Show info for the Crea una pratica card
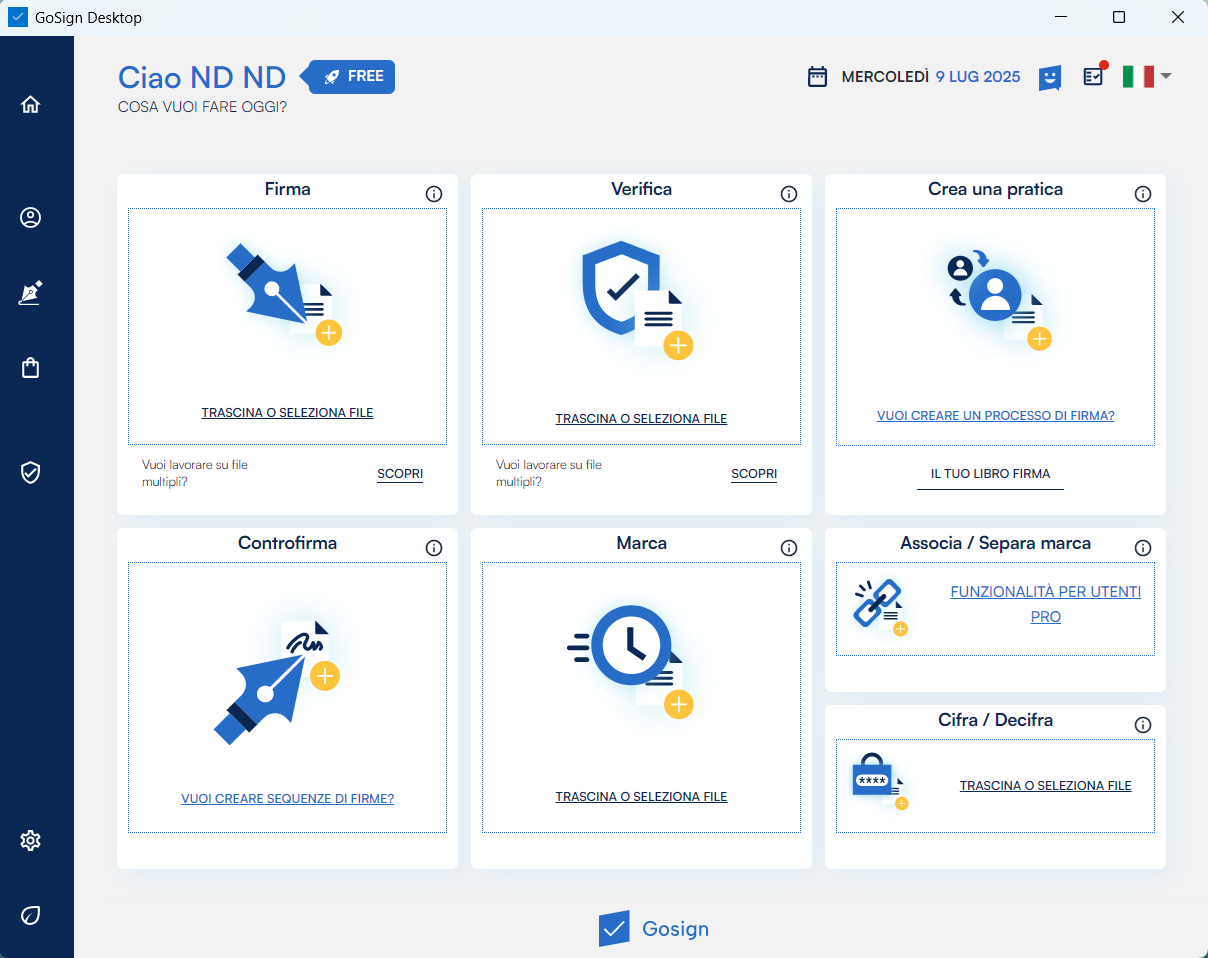Screen dimensions: 1208x958 [x=1143, y=194]
